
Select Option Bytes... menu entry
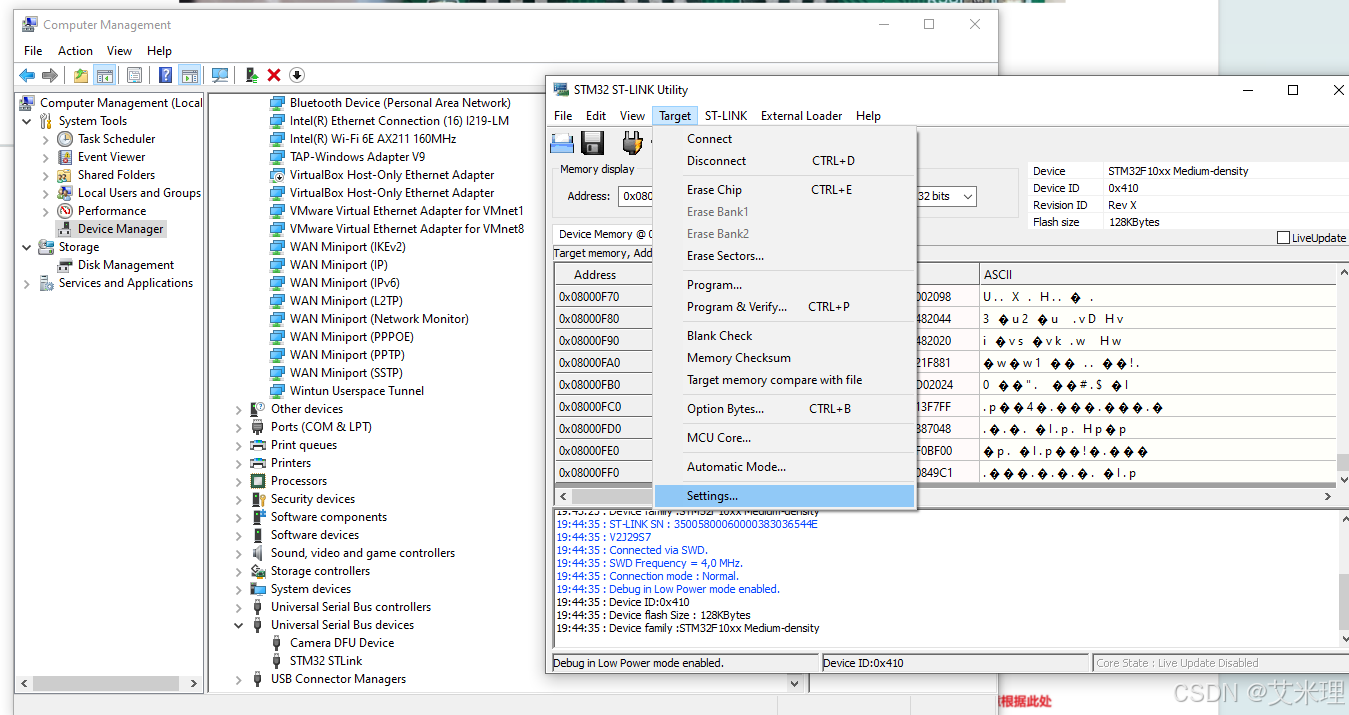click(x=784, y=409)
